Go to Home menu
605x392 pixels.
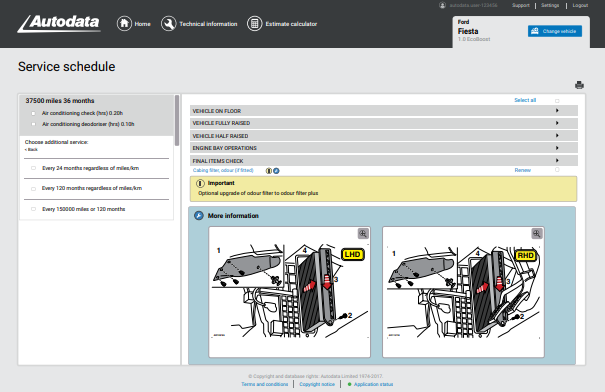[142, 24]
